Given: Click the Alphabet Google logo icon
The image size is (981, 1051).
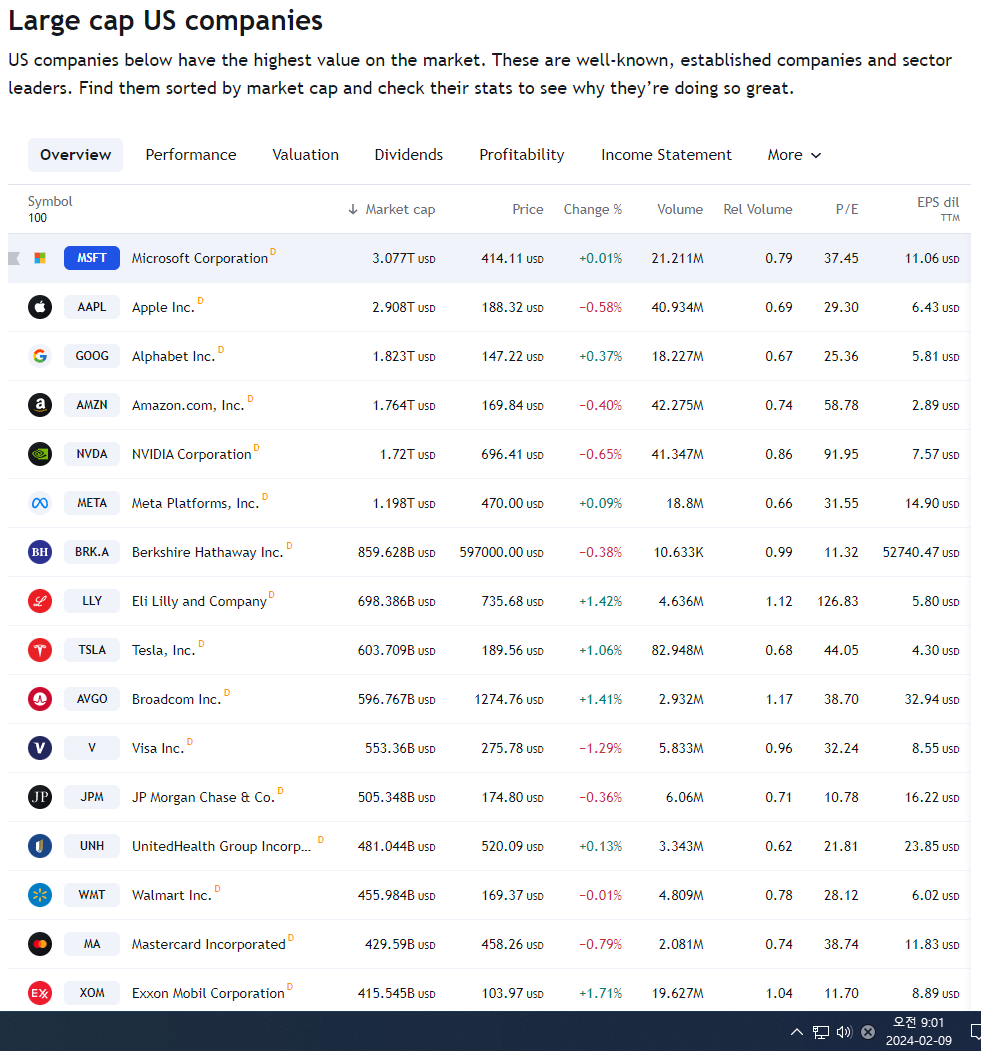Looking at the screenshot, I should point(40,356).
